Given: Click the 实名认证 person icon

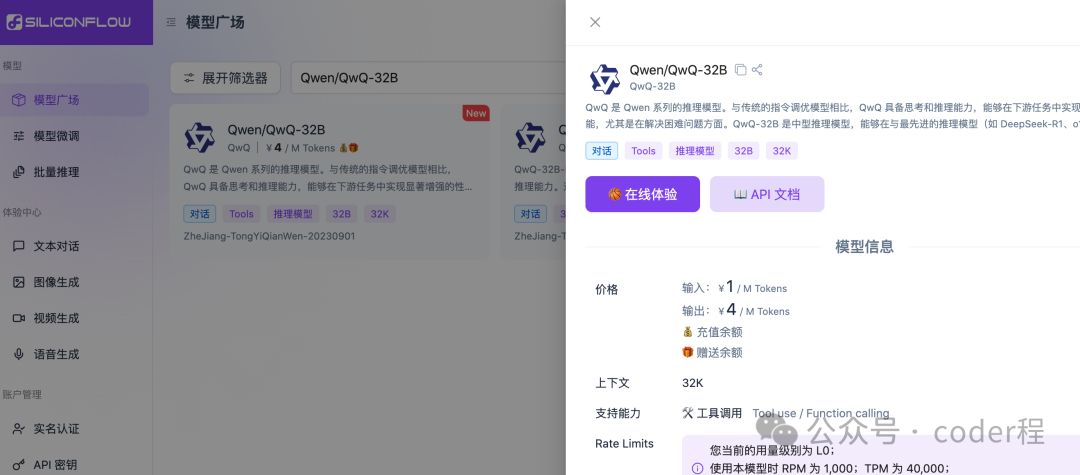Looking at the screenshot, I should click(x=19, y=429).
